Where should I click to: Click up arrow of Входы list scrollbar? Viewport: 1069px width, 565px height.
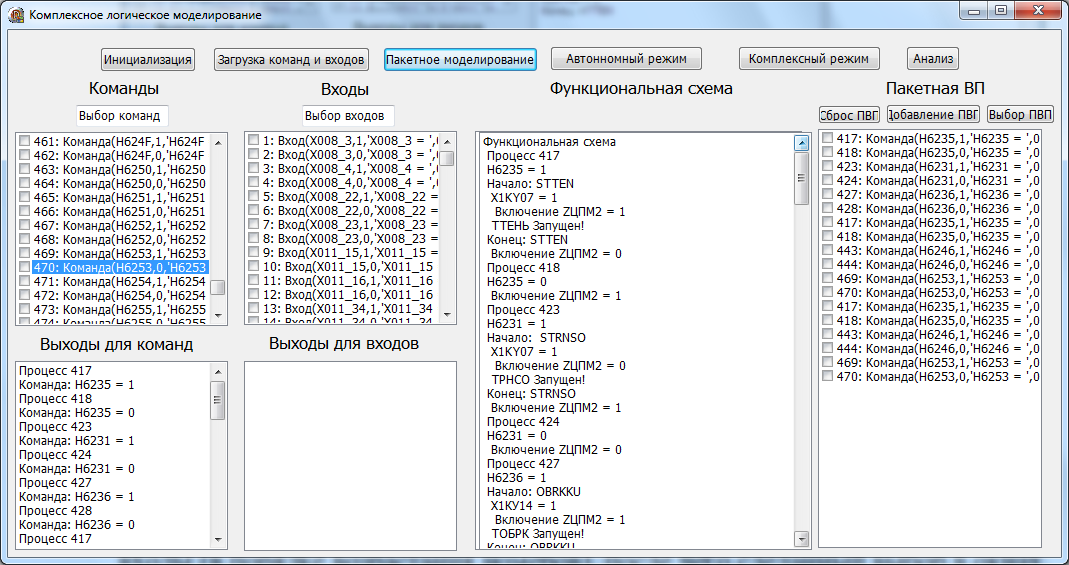coord(447,142)
